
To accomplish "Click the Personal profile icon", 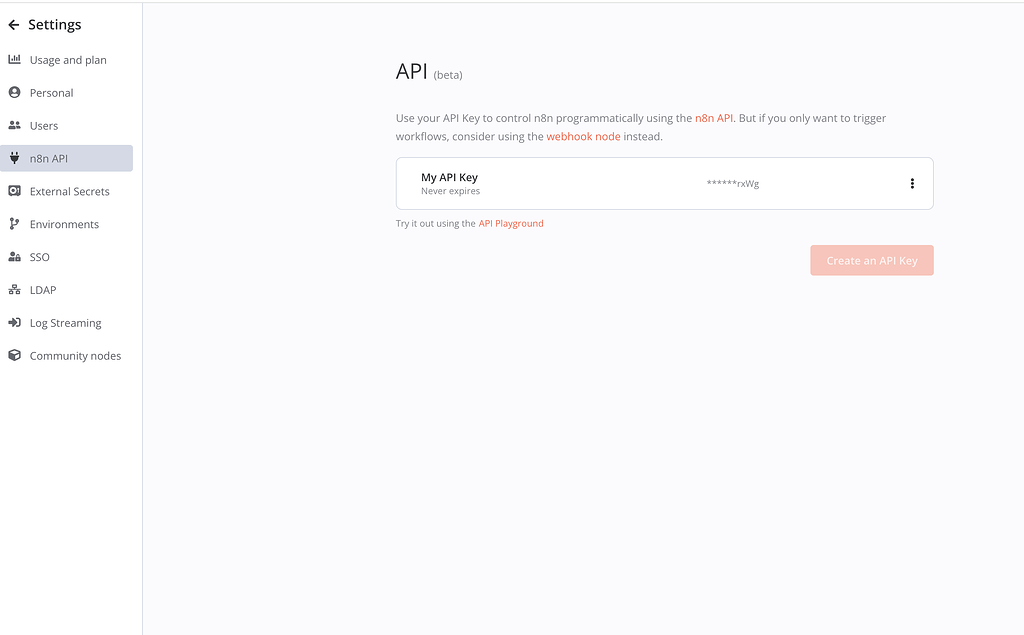I will pos(17,92).
